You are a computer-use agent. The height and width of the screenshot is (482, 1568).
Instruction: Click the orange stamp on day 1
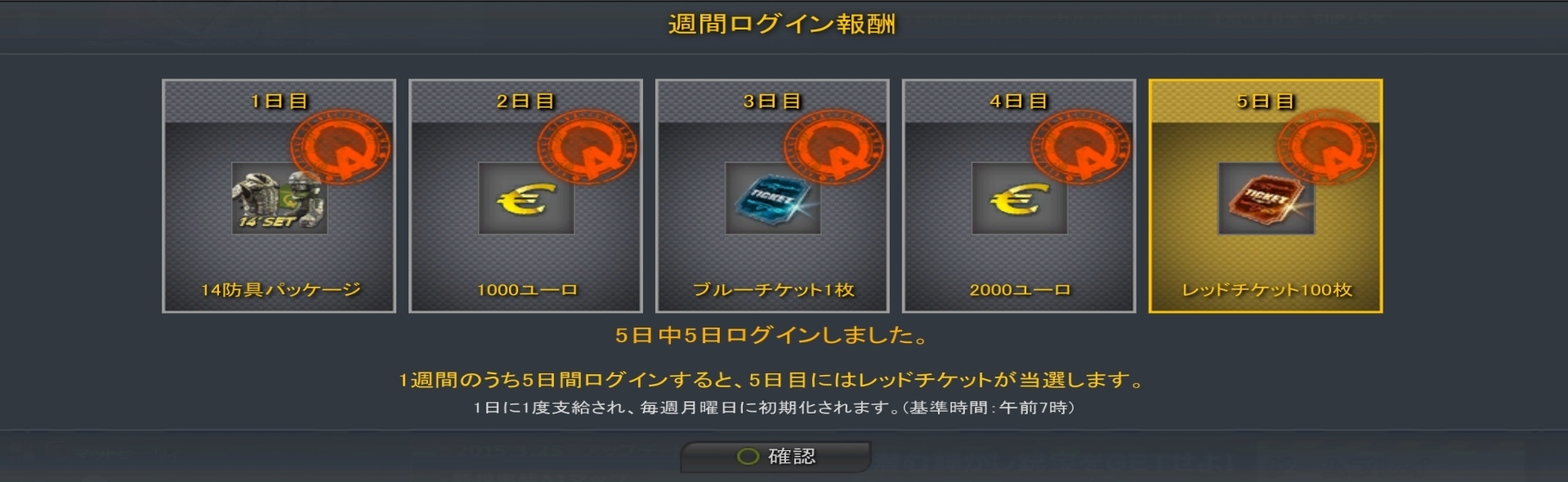[x=341, y=148]
